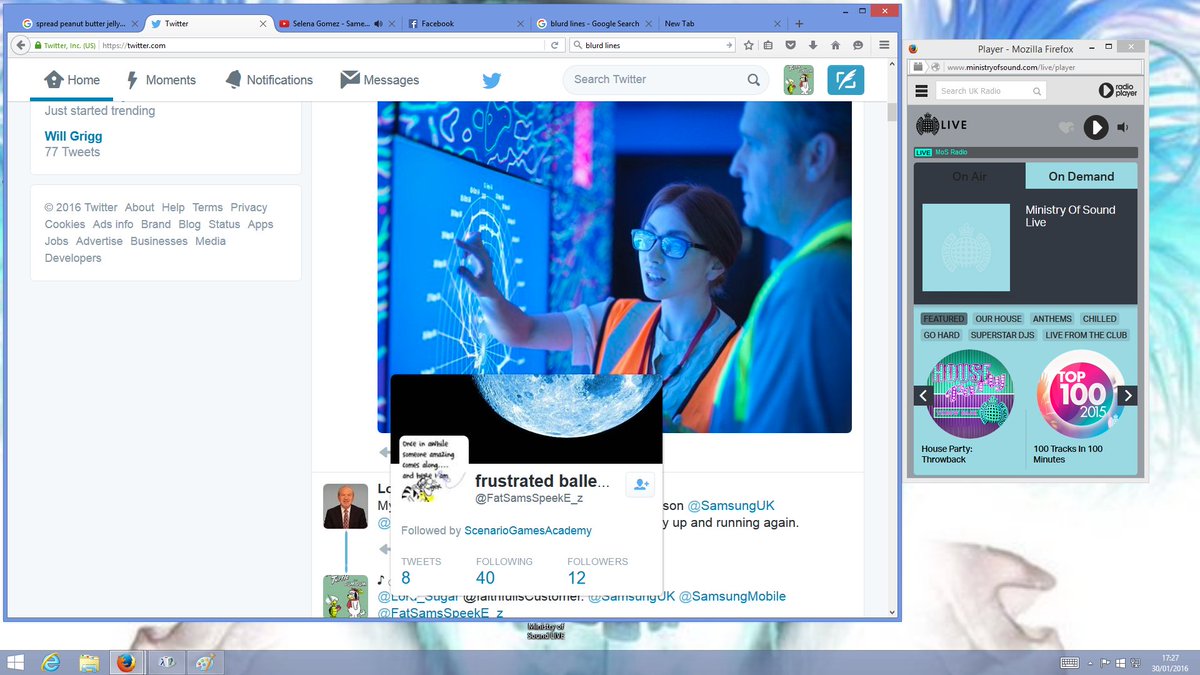The height and width of the screenshot is (675, 1200).
Task: Switch to the On Demand tab
Action: click(1081, 176)
